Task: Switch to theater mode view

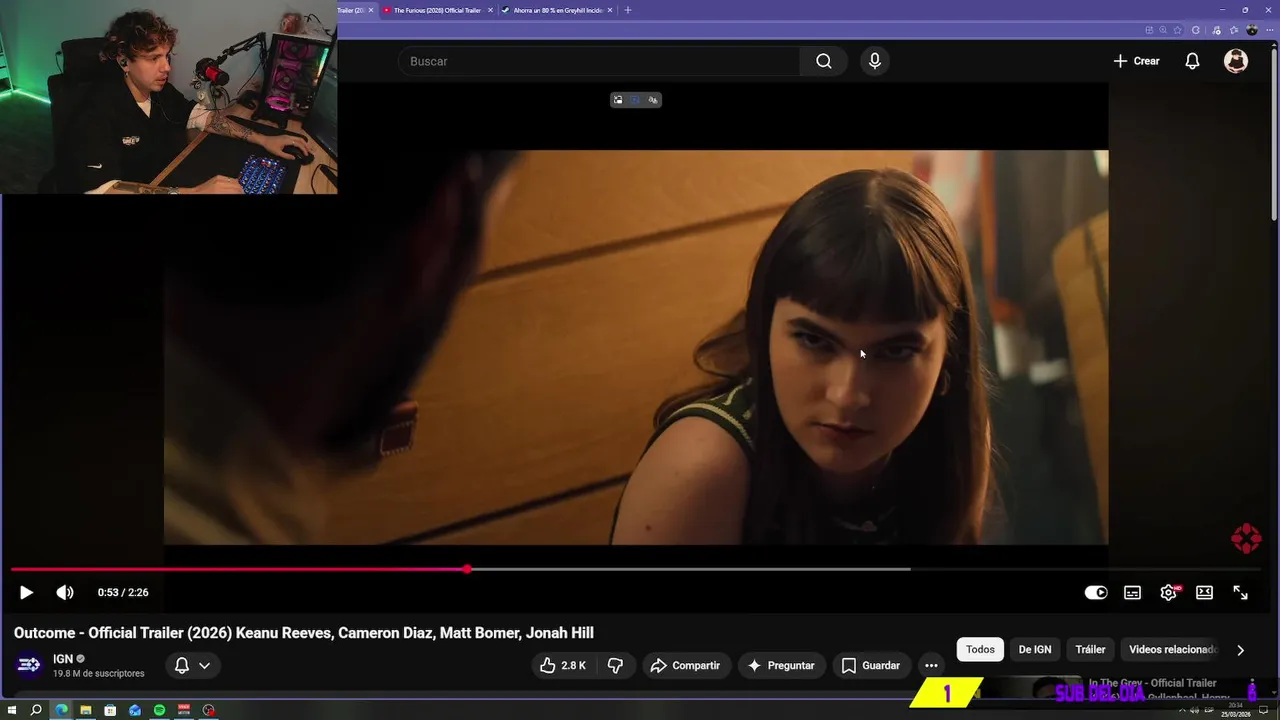Action: [1204, 592]
